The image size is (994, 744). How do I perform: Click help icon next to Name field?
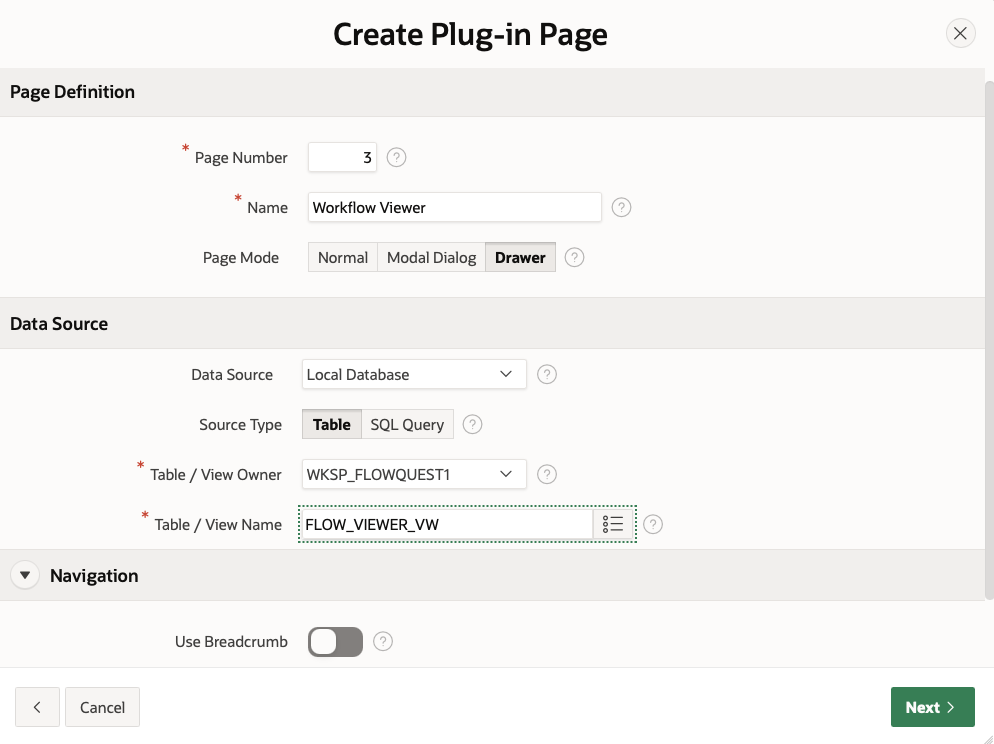(621, 207)
